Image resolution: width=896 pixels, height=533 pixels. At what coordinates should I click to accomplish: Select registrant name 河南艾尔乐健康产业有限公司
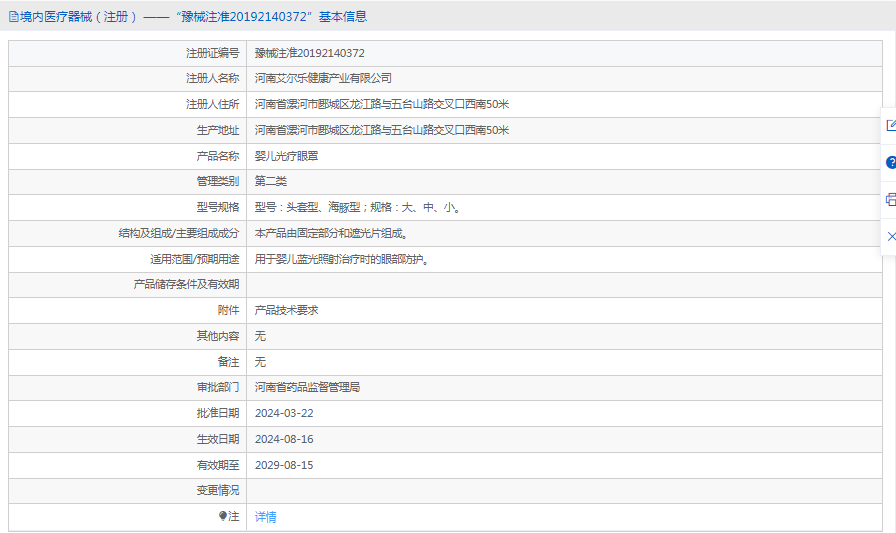(x=323, y=78)
